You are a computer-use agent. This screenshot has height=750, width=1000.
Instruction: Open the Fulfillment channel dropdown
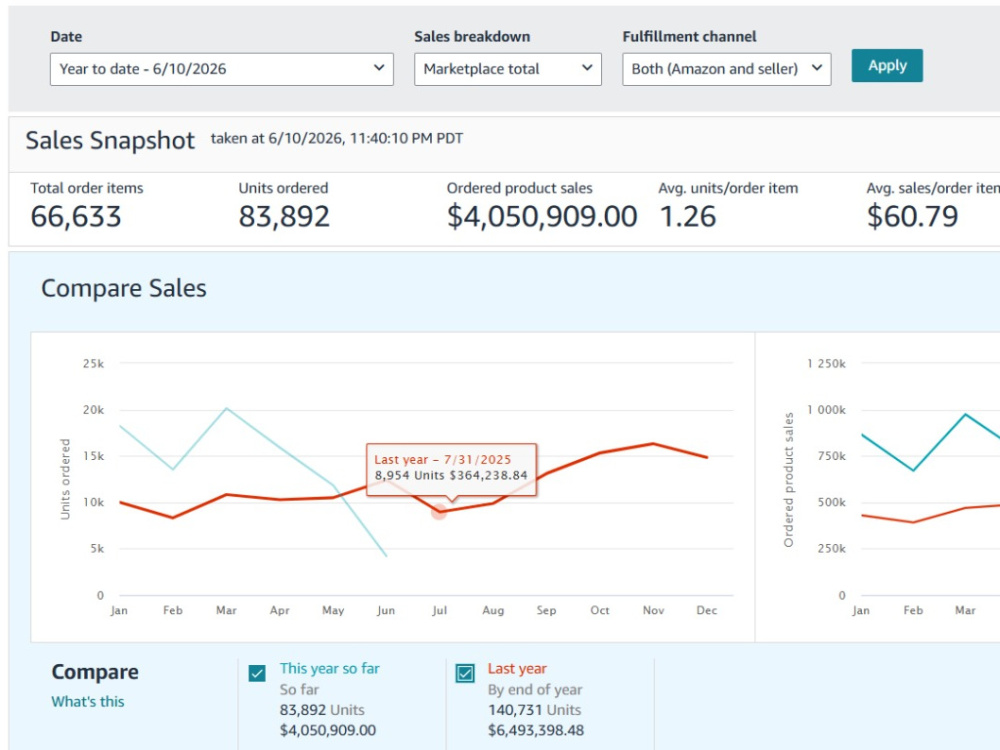[726, 69]
